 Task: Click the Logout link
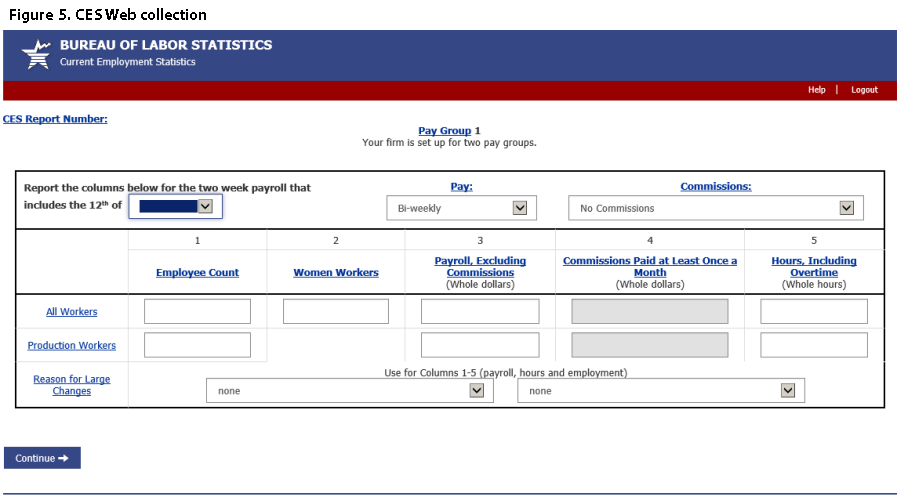[x=864, y=90]
